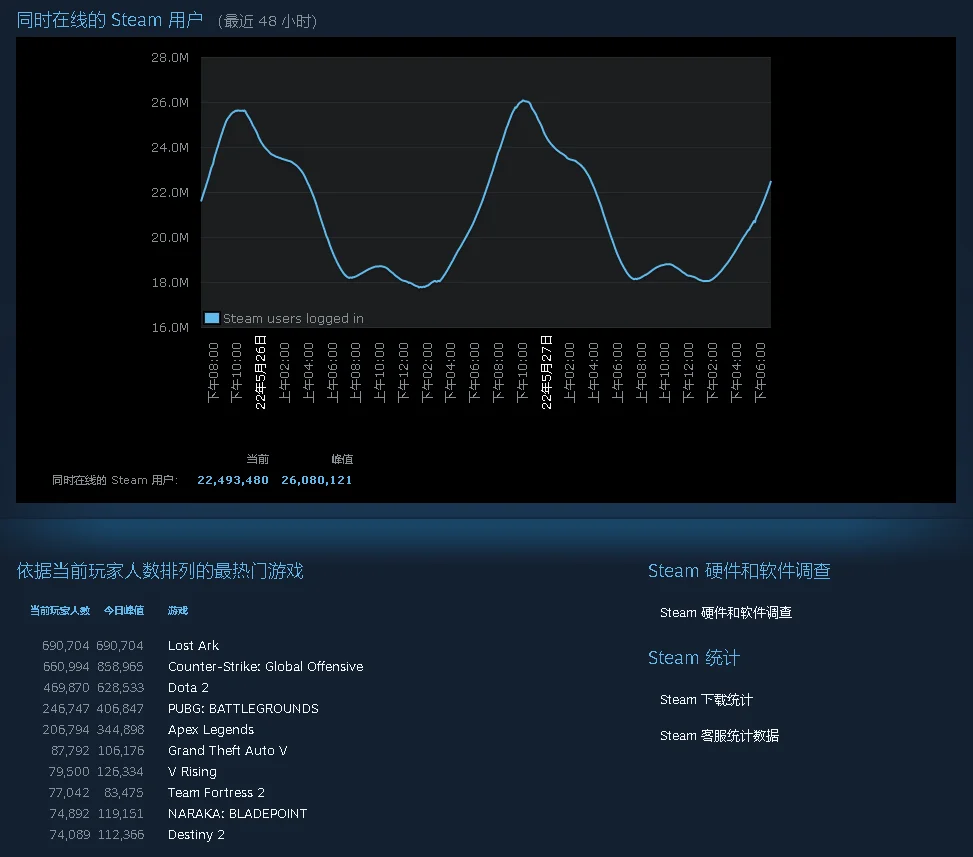The height and width of the screenshot is (857, 973).
Task: Open the V Rising game link
Action: pyautogui.click(x=192, y=772)
